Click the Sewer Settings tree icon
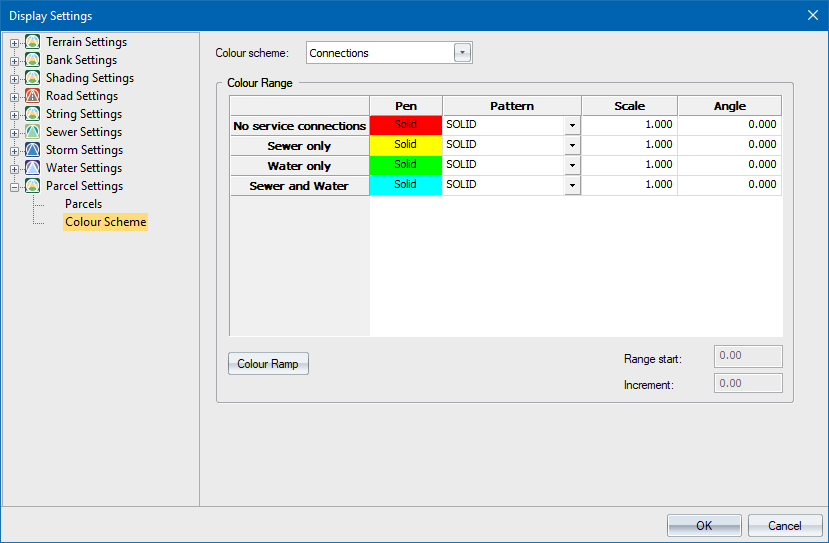Viewport: 829px width, 543px height. (33, 132)
